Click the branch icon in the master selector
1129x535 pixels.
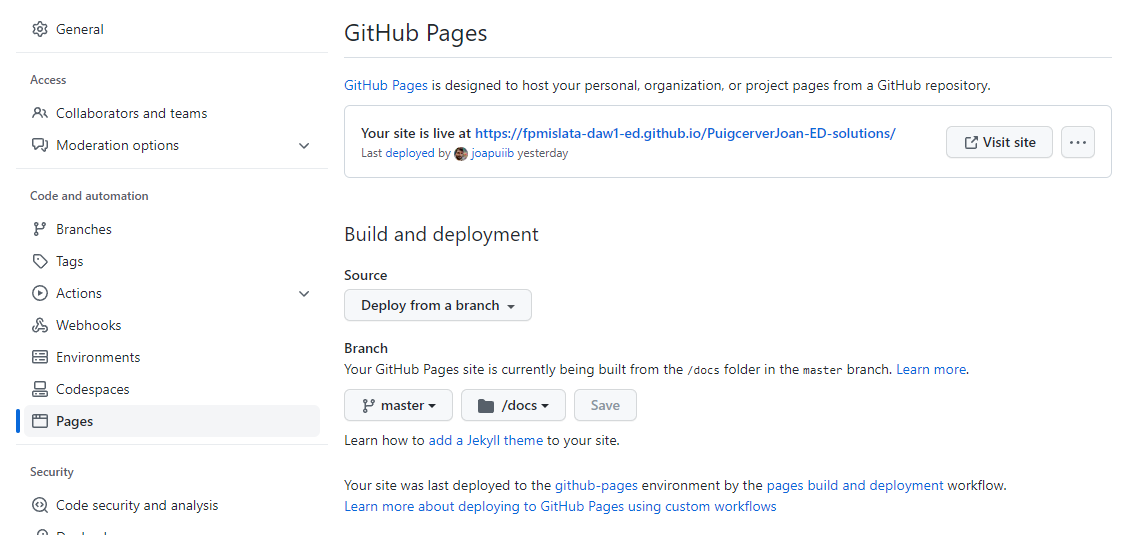[369, 405]
